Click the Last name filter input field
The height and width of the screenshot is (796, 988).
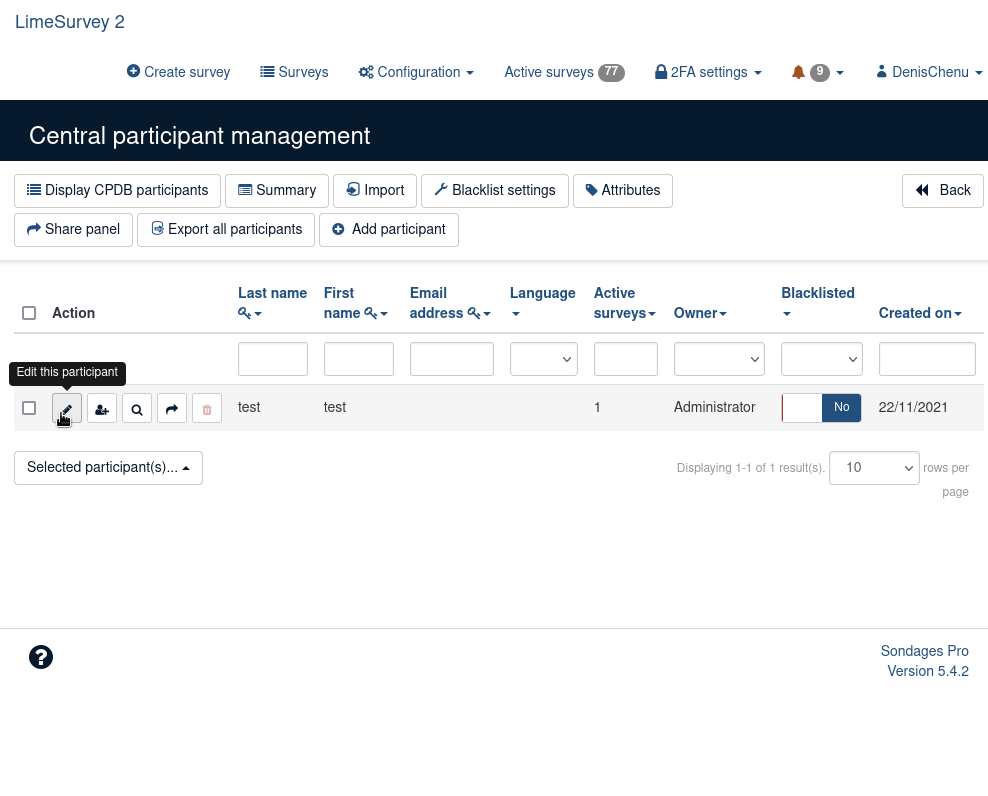point(272,359)
